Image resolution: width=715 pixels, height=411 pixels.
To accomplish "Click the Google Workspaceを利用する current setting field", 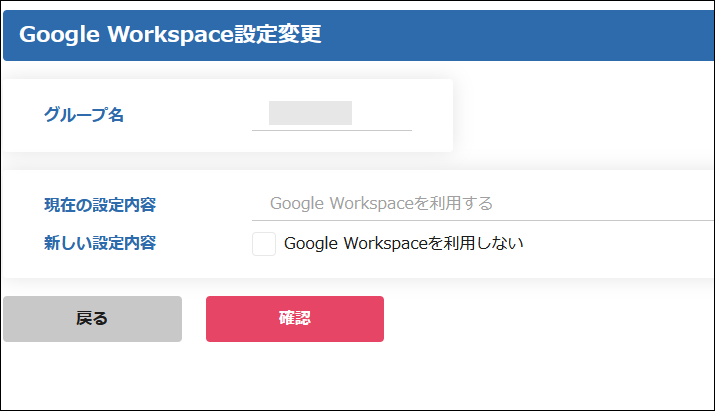I will click(480, 204).
